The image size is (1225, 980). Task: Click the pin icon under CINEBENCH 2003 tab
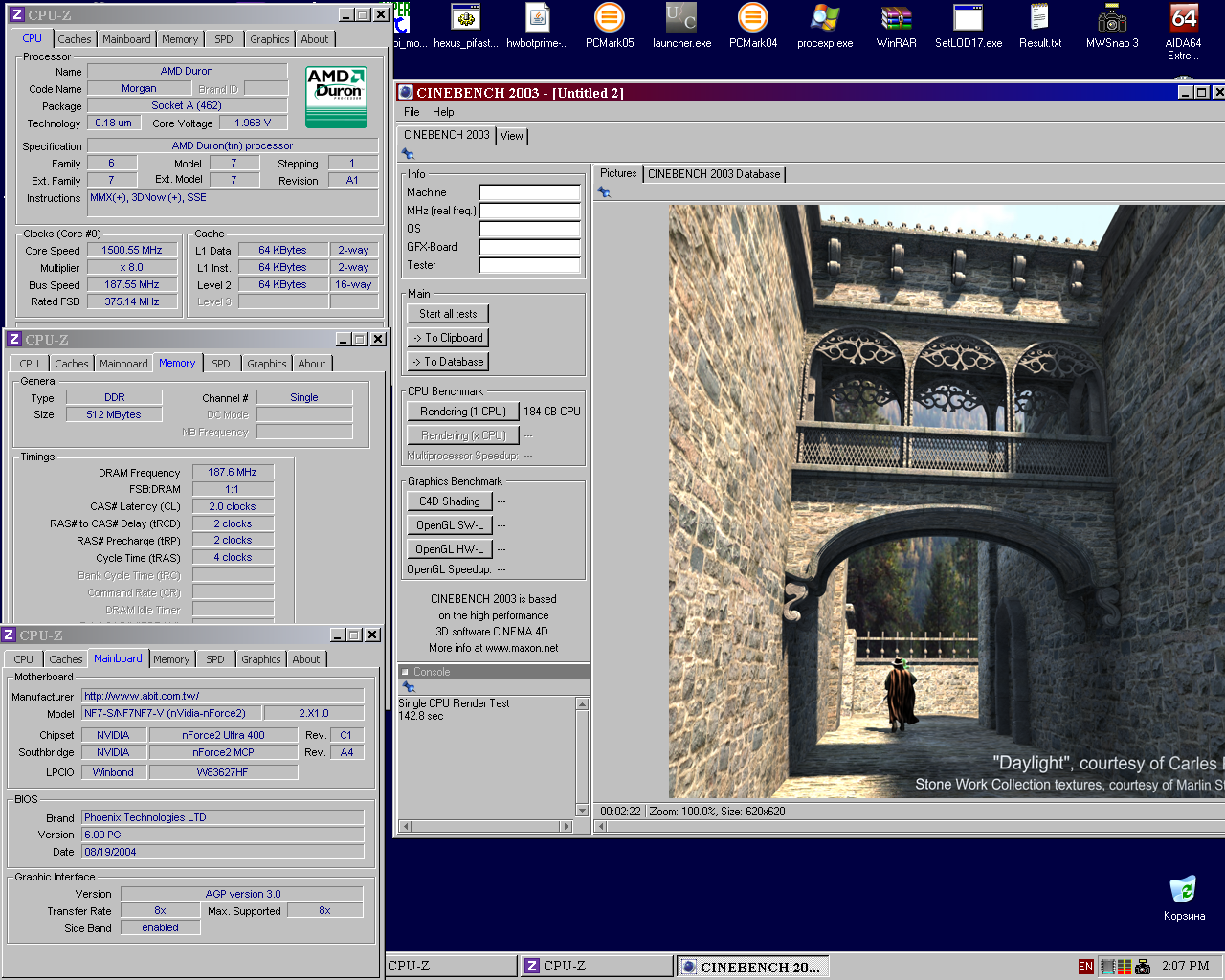tap(408, 154)
